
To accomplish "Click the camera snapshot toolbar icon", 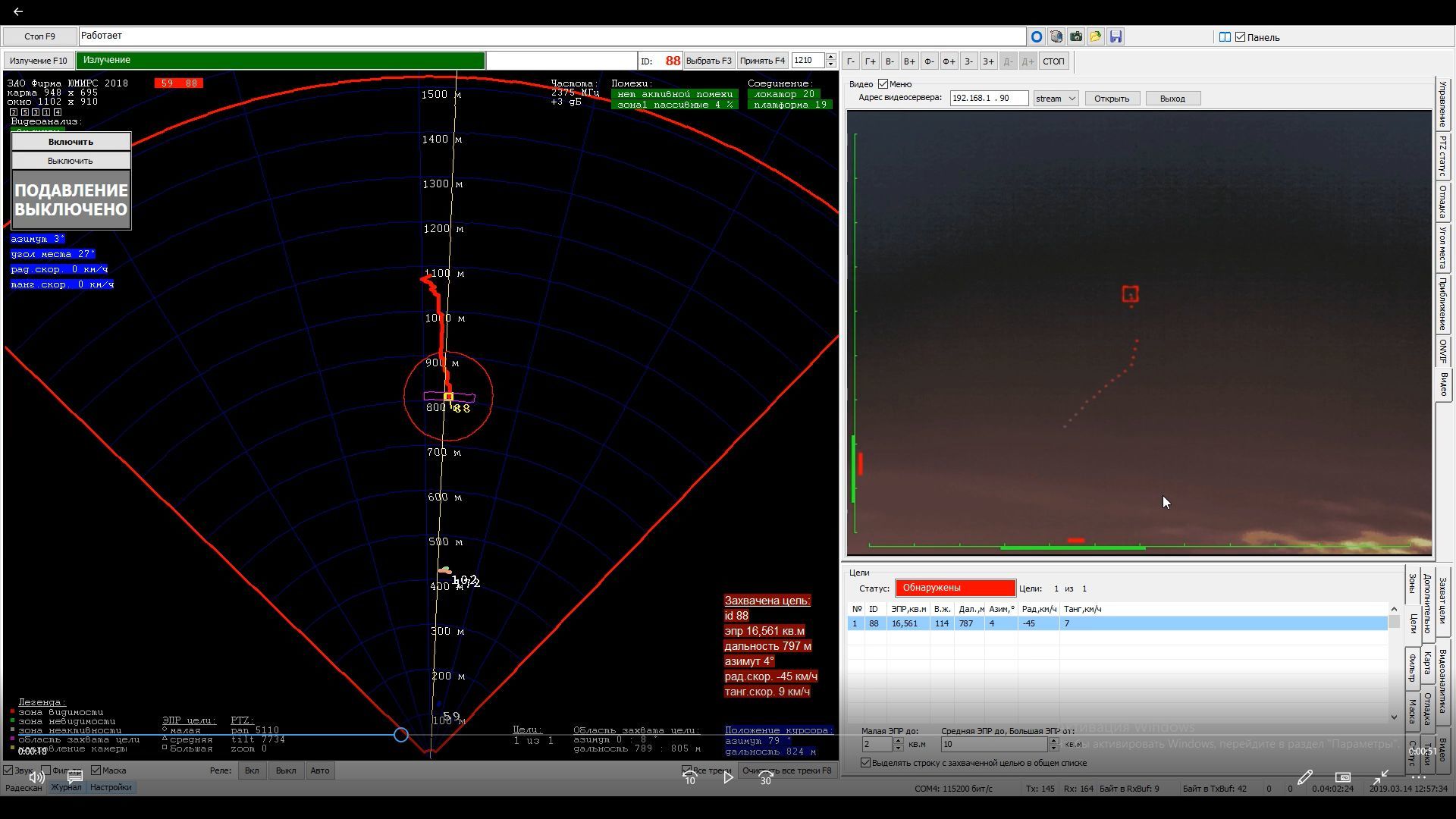I will [1075, 36].
